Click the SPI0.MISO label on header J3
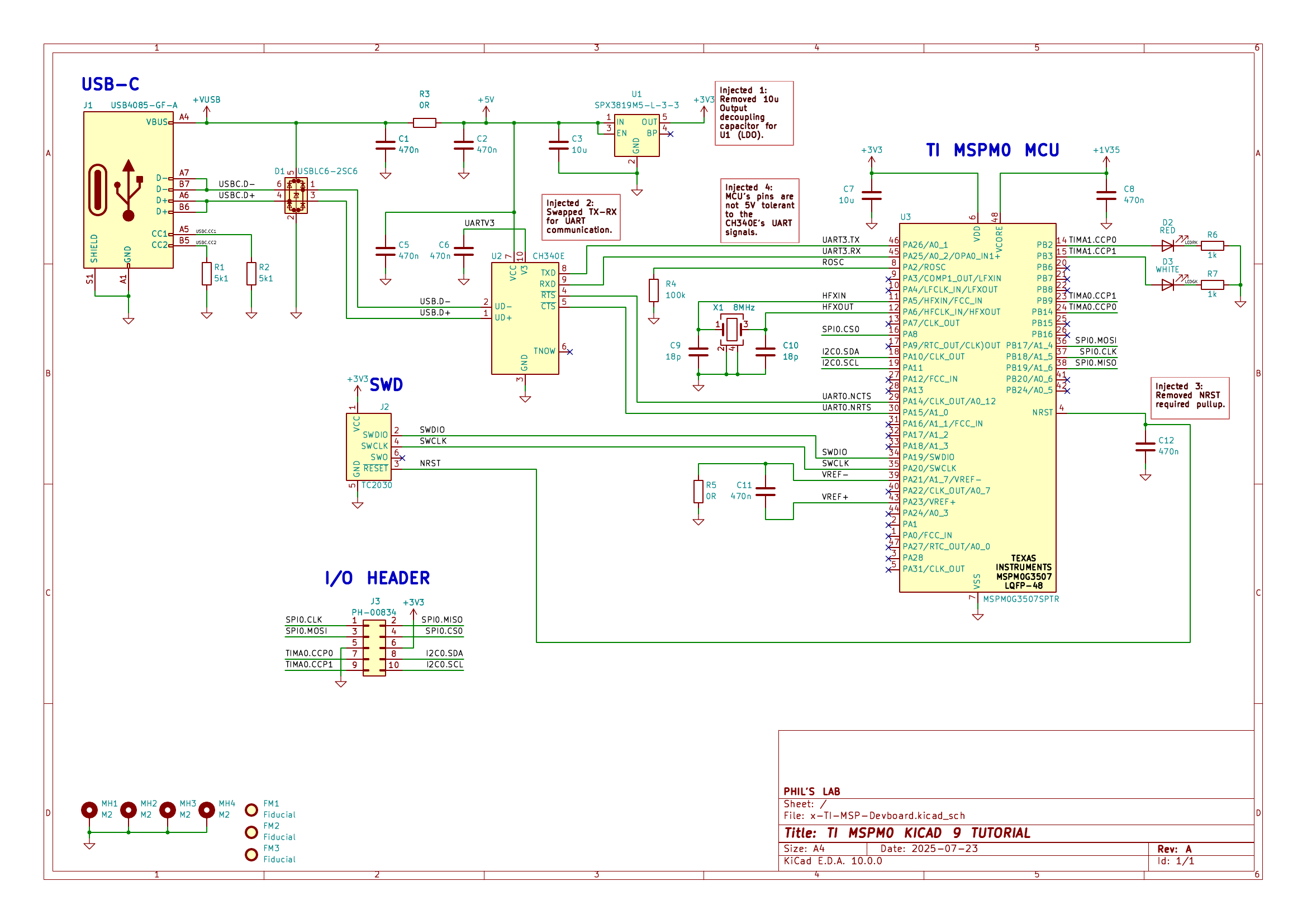This screenshot has width=1307, height=924. [442, 620]
